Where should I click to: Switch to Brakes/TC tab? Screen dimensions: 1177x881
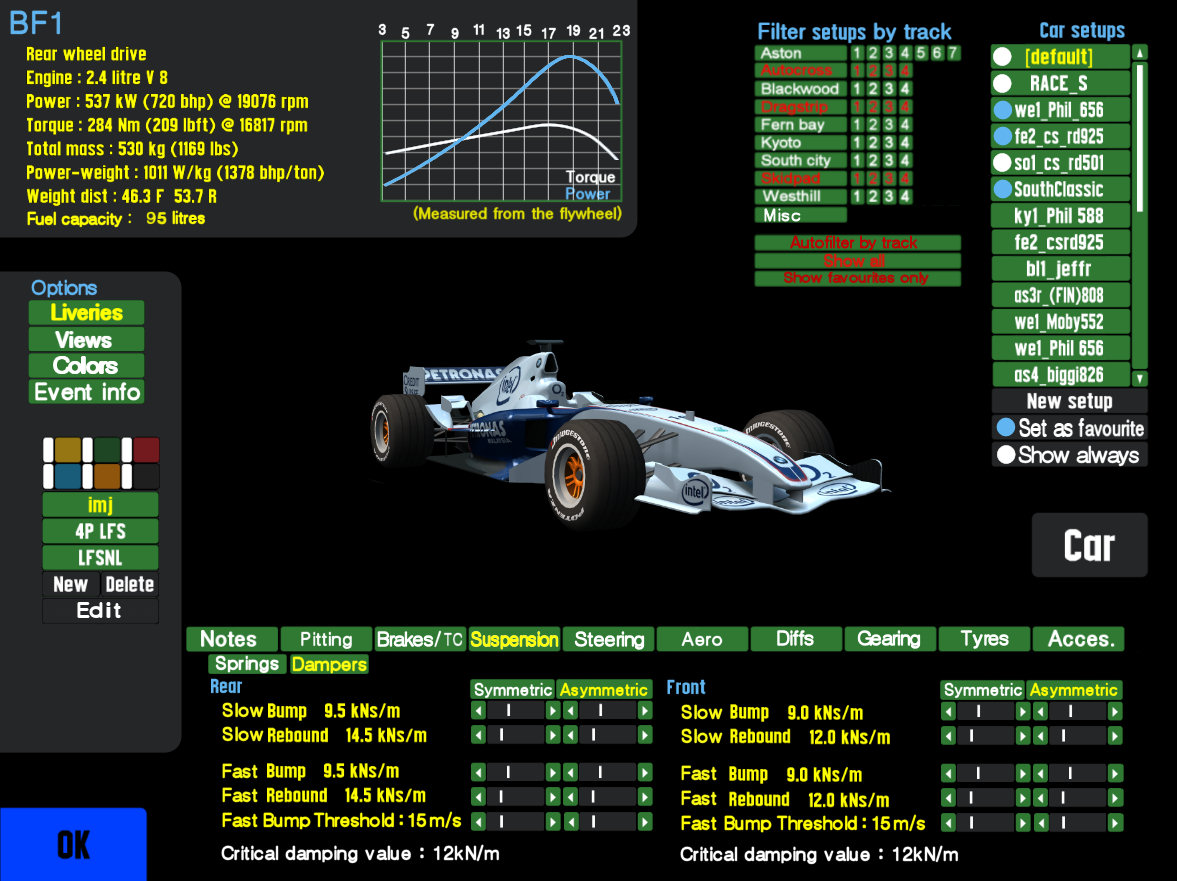point(420,639)
